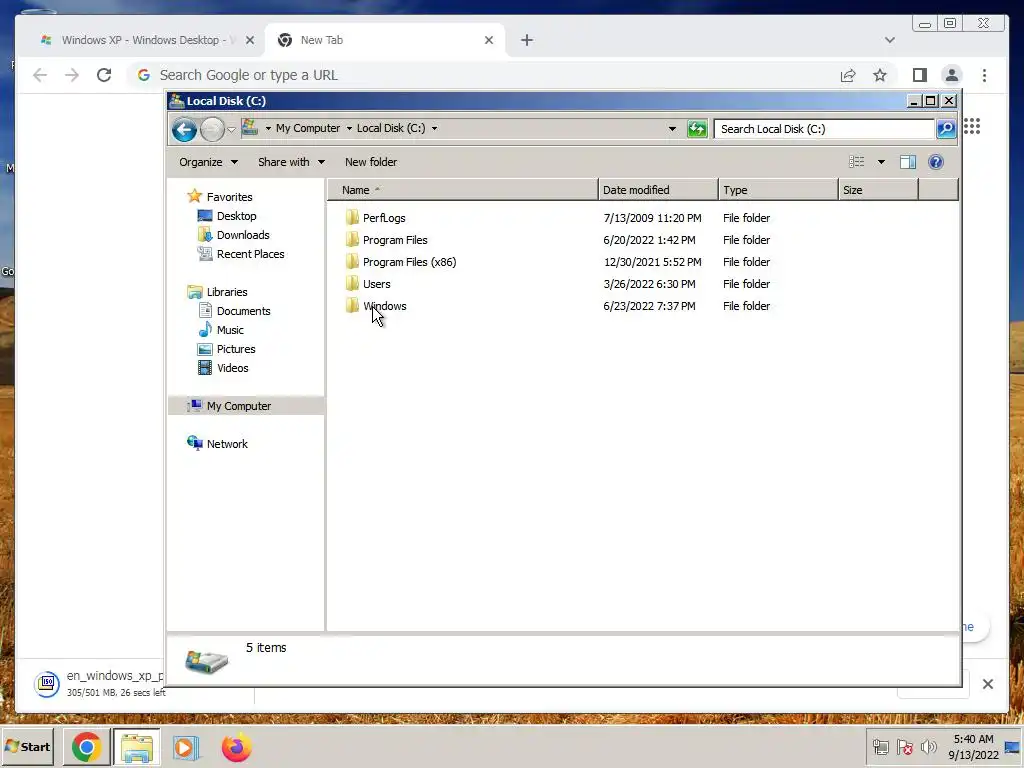Open address bar history dropdown arrow
The image size is (1024, 768).
[672, 129]
